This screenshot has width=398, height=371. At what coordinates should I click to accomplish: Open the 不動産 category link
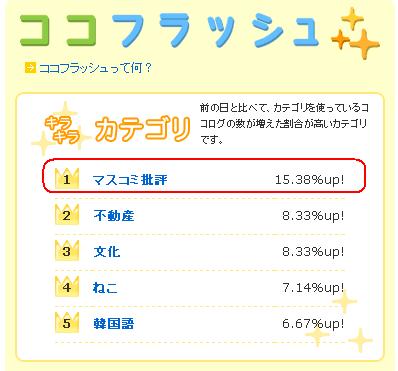(114, 216)
